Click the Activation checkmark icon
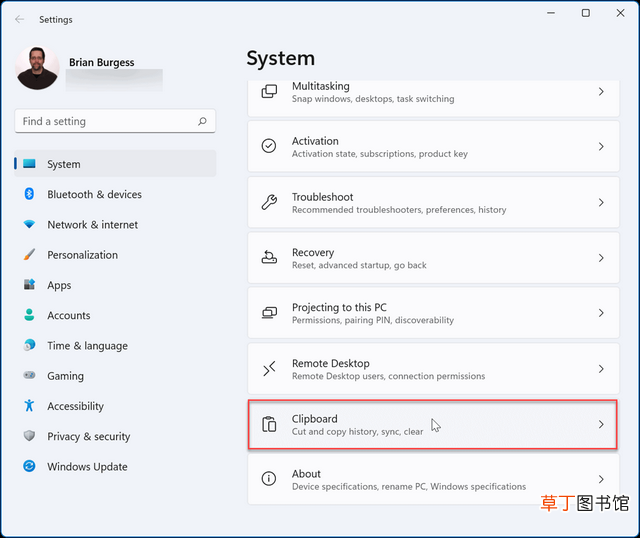Image resolution: width=640 pixels, height=538 pixels. coord(269,146)
